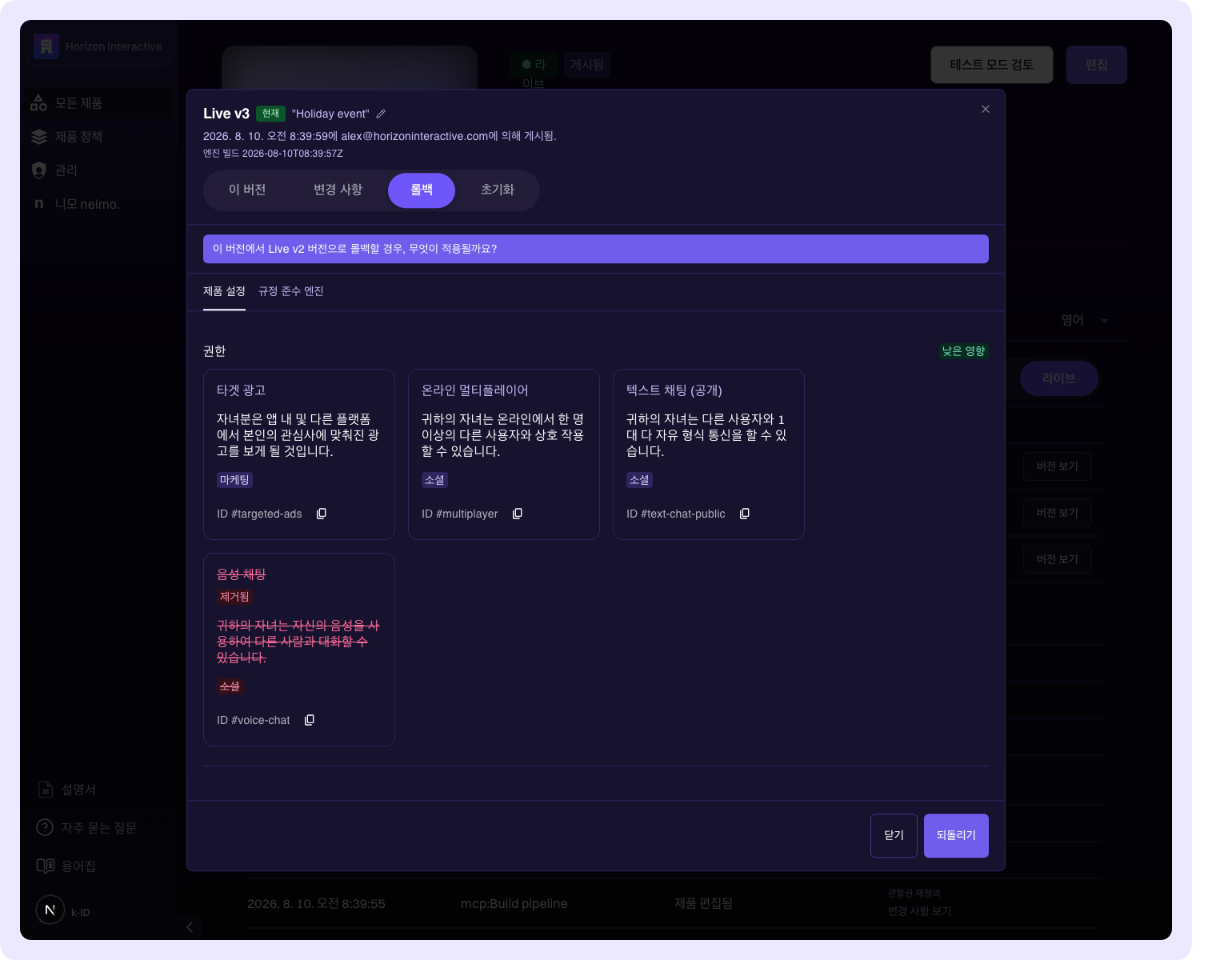Click the mcp:Build pipeline table cell
The height and width of the screenshot is (980, 1212).
(x=514, y=904)
